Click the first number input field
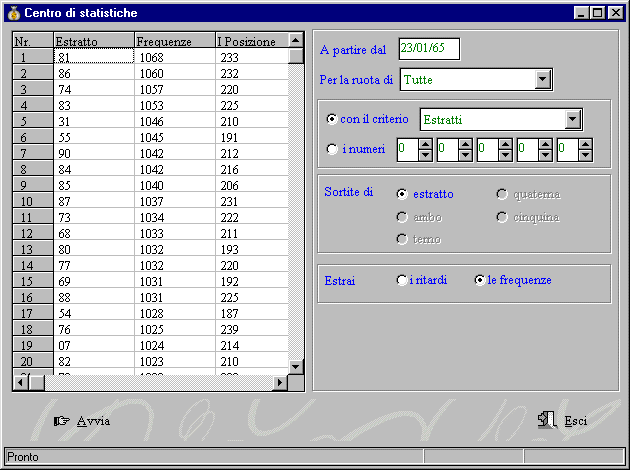This screenshot has width=630, height=470. (408, 150)
